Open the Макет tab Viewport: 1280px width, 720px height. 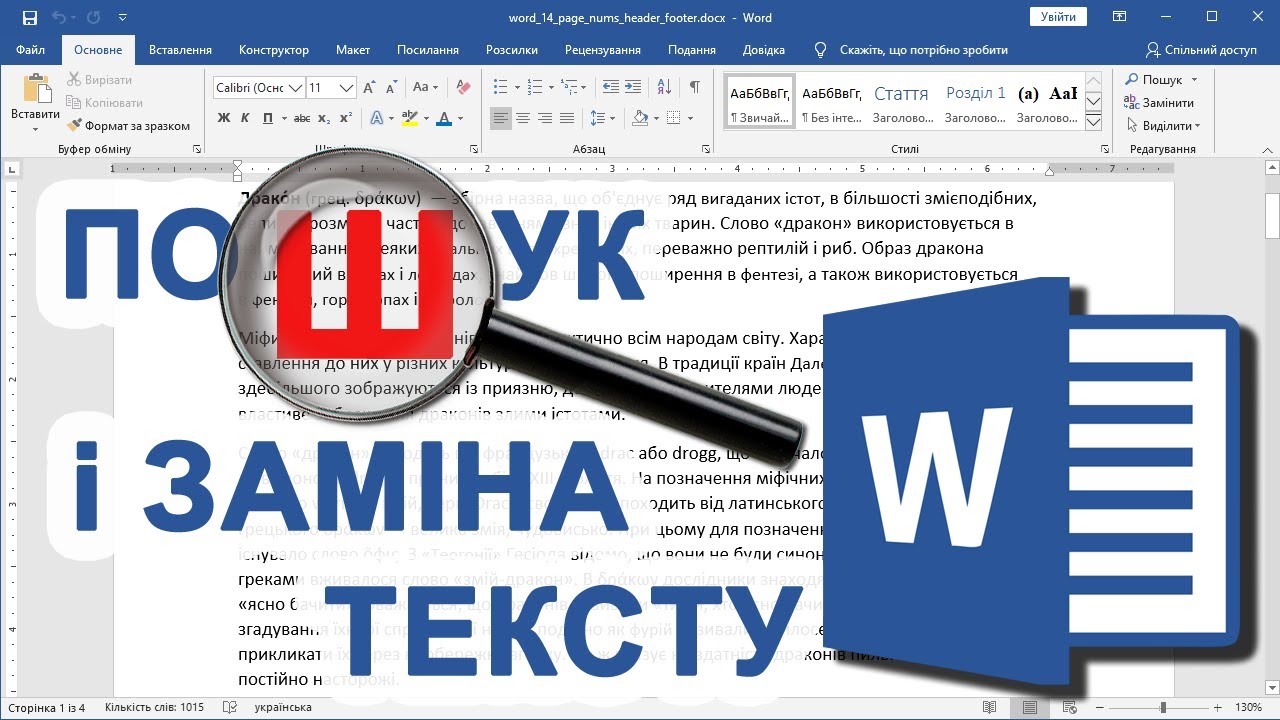click(x=353, y=50)
